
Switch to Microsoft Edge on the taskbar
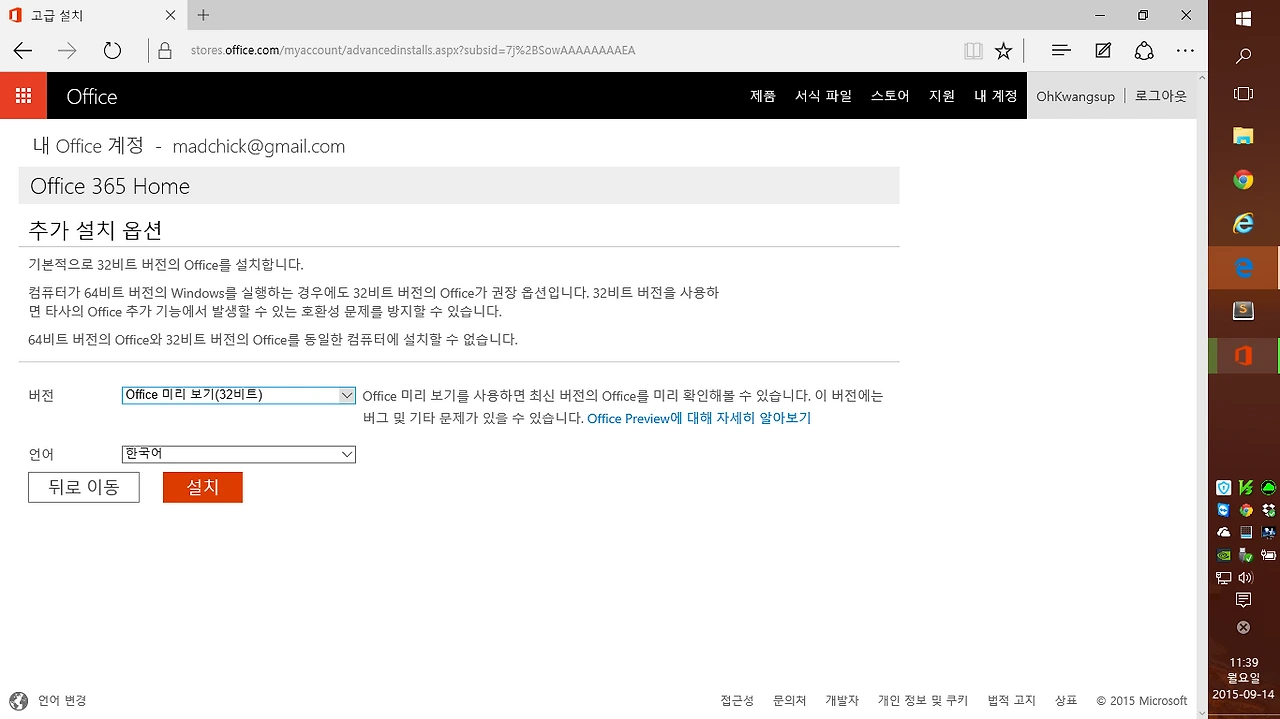pyautogui.click(x=1244, y=268)
